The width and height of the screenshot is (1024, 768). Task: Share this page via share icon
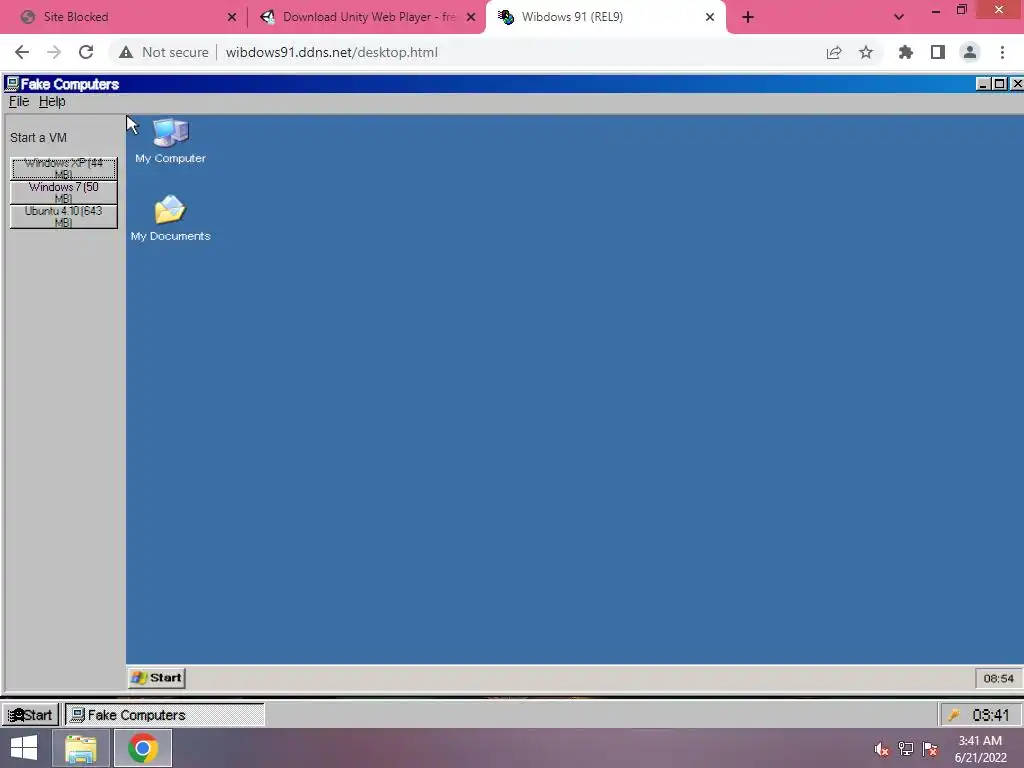(834, 52)
